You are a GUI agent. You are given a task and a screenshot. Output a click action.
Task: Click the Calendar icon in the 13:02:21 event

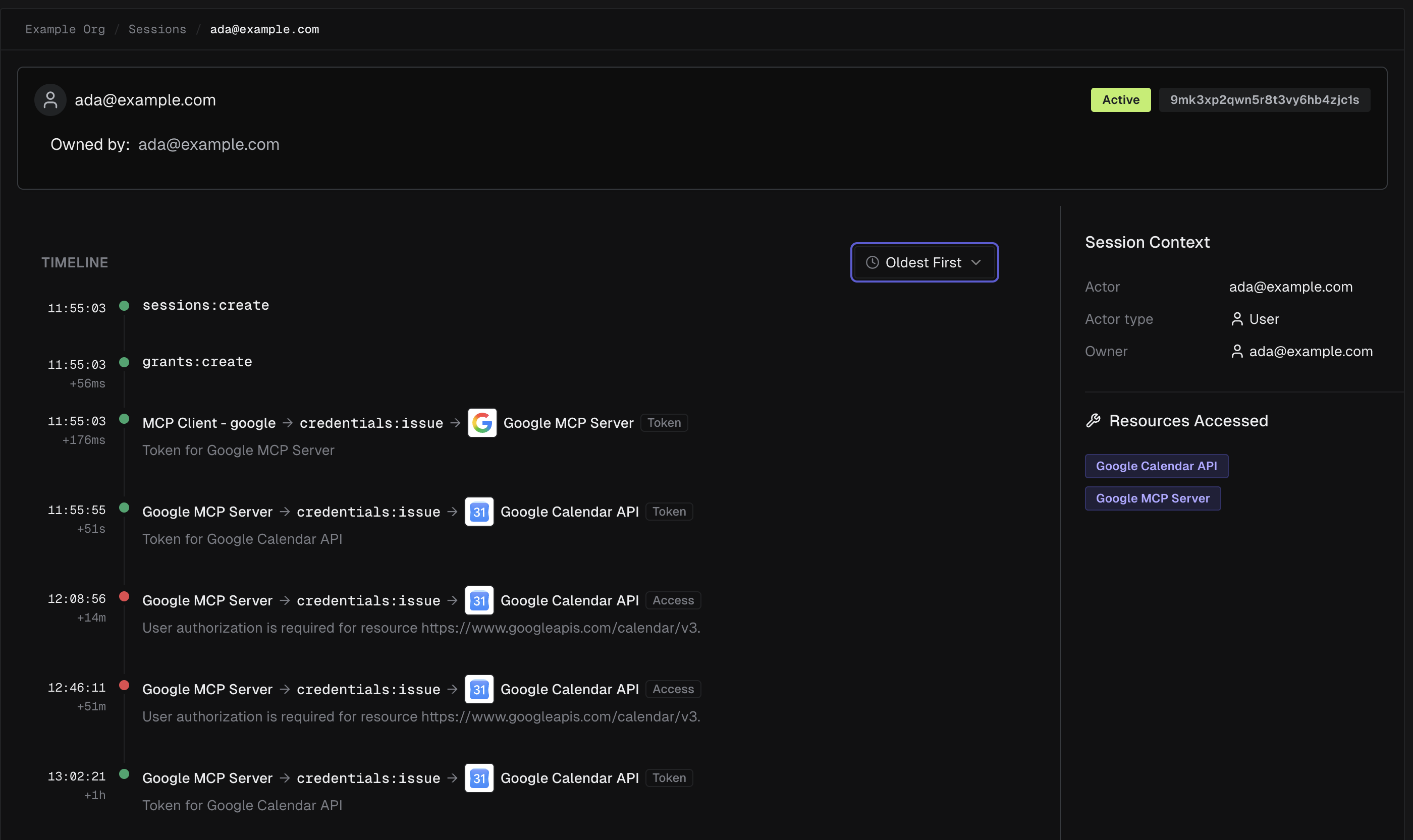click(x=479, y=778)
